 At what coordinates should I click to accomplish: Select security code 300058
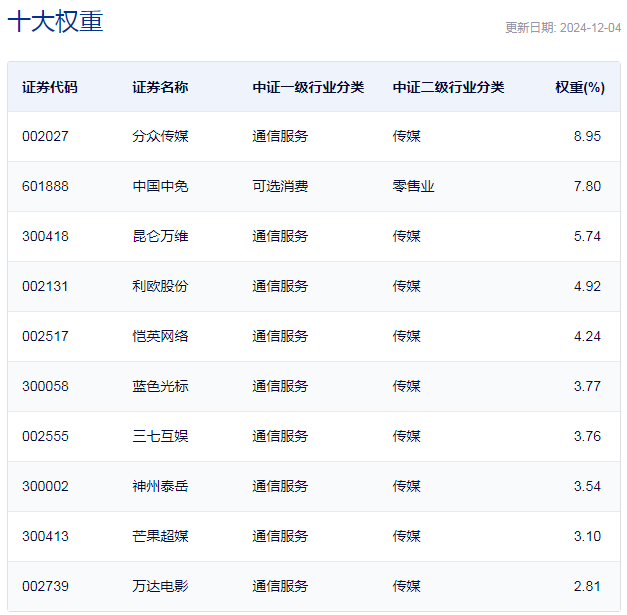[45, 386]
